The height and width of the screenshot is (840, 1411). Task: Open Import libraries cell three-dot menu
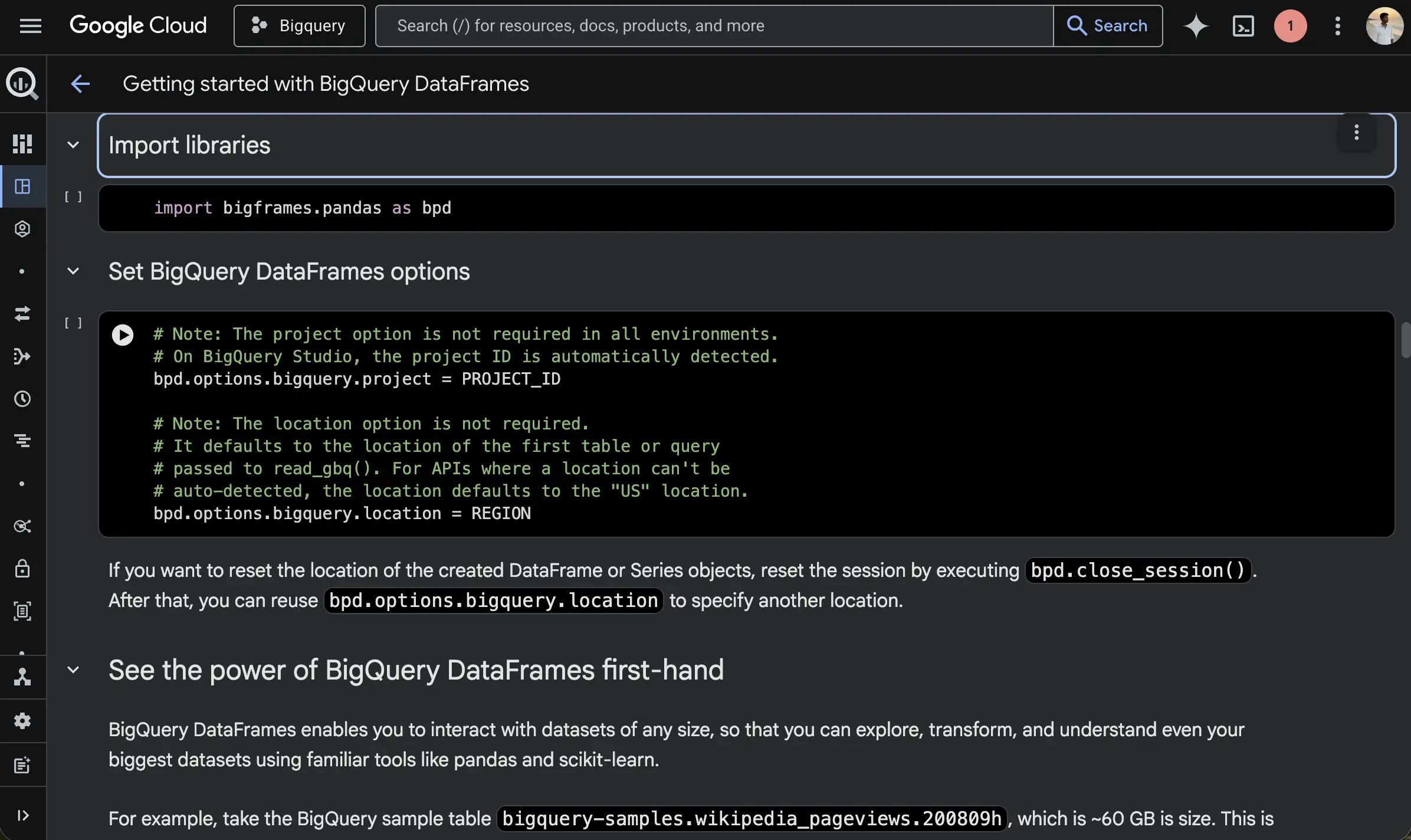[1356, 132]
